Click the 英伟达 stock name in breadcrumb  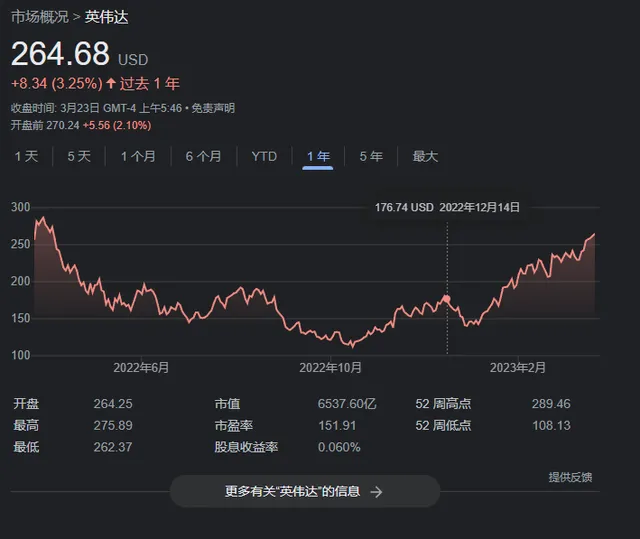(107, 17)
